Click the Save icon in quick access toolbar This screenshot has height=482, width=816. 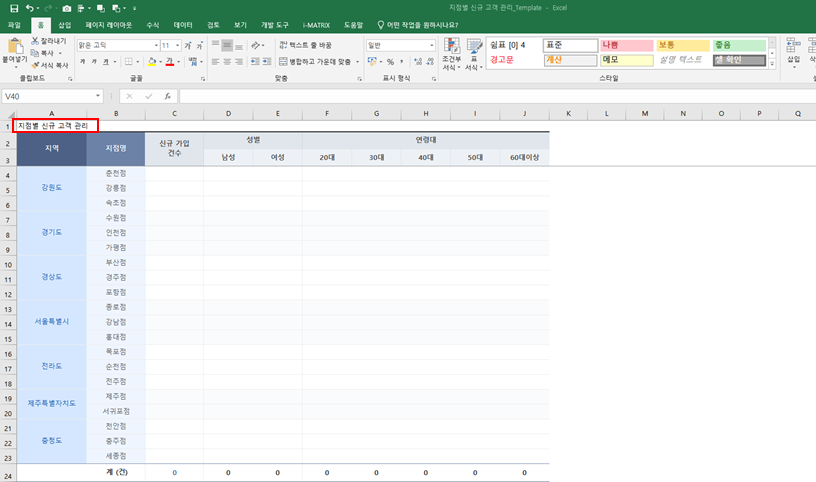point(14,8)
